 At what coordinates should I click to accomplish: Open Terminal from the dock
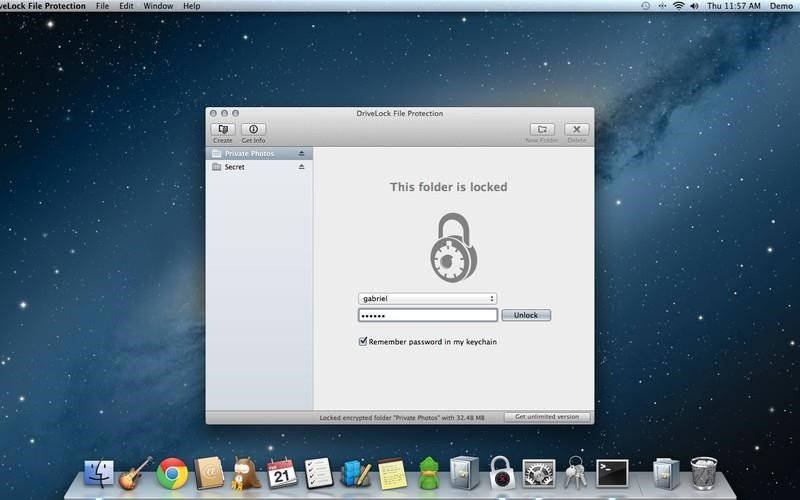click(612, 473)
